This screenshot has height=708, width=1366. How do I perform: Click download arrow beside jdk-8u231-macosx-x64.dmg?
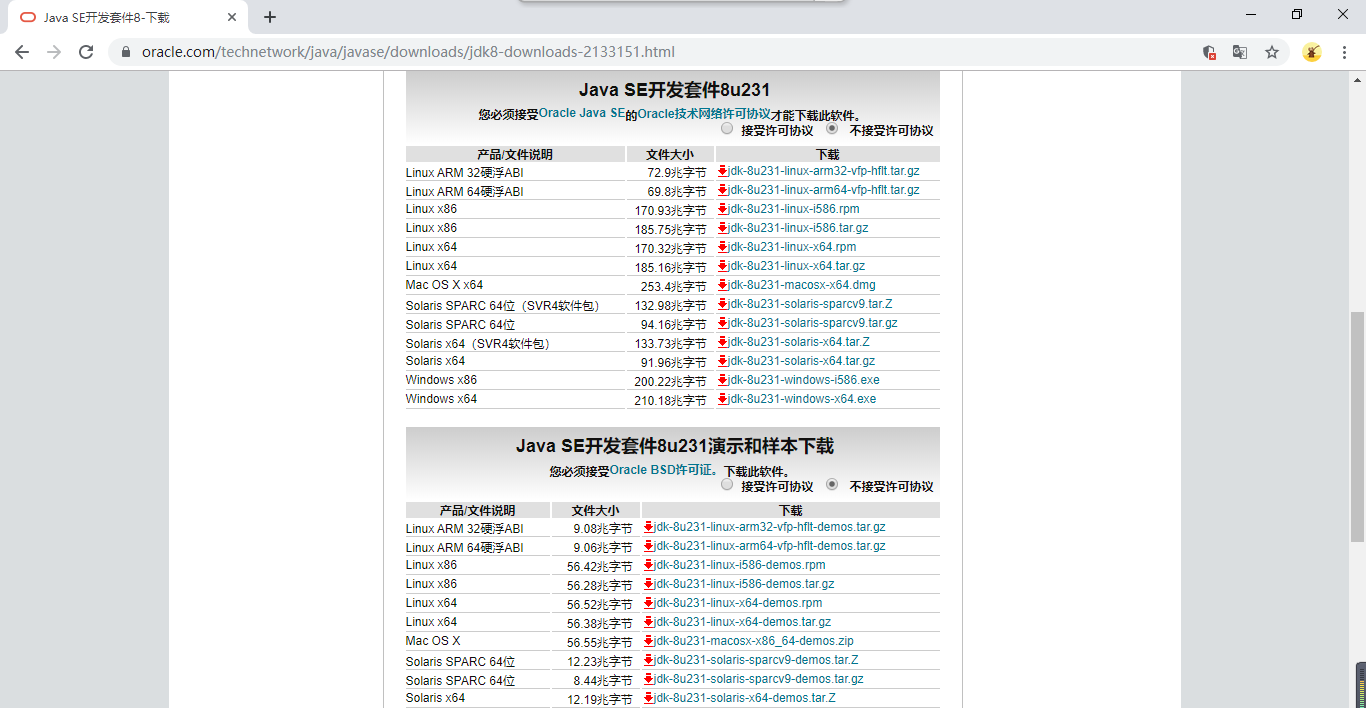(x=723, y=285)
